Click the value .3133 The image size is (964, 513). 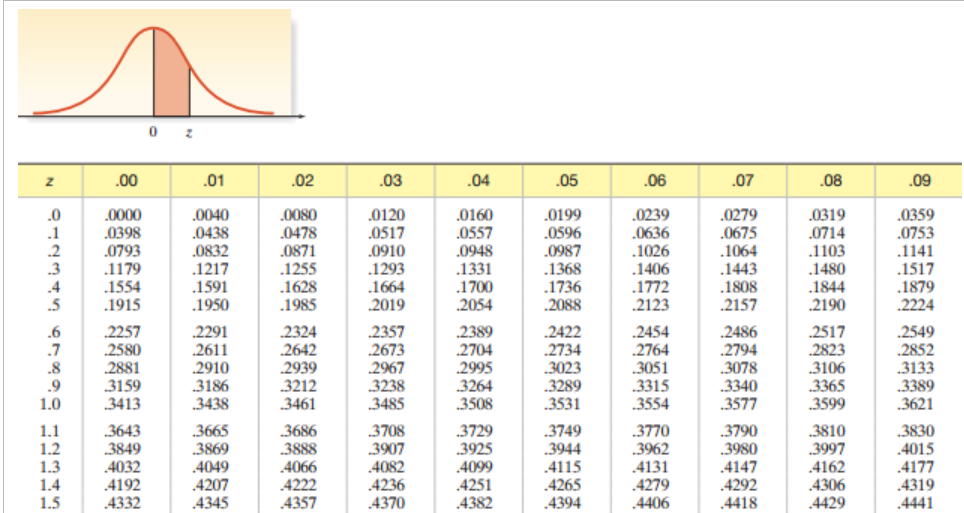point(916,368)
